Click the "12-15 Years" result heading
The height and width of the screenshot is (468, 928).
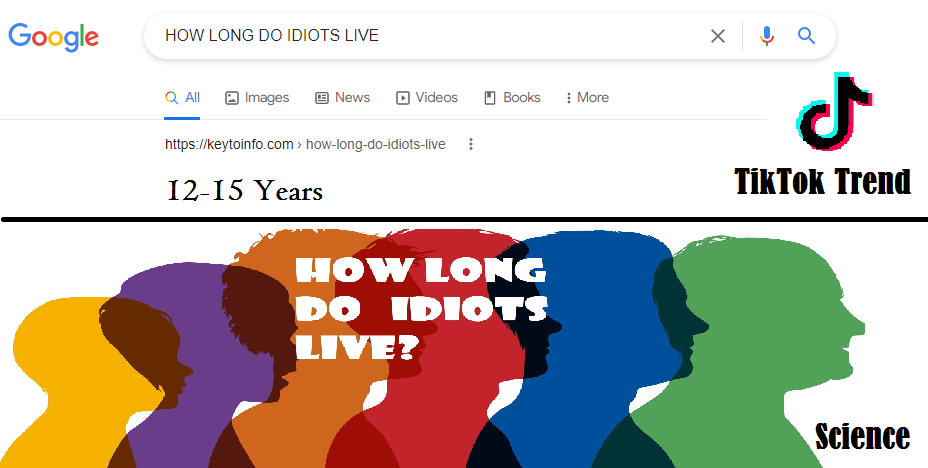click(x=245, y=189)
